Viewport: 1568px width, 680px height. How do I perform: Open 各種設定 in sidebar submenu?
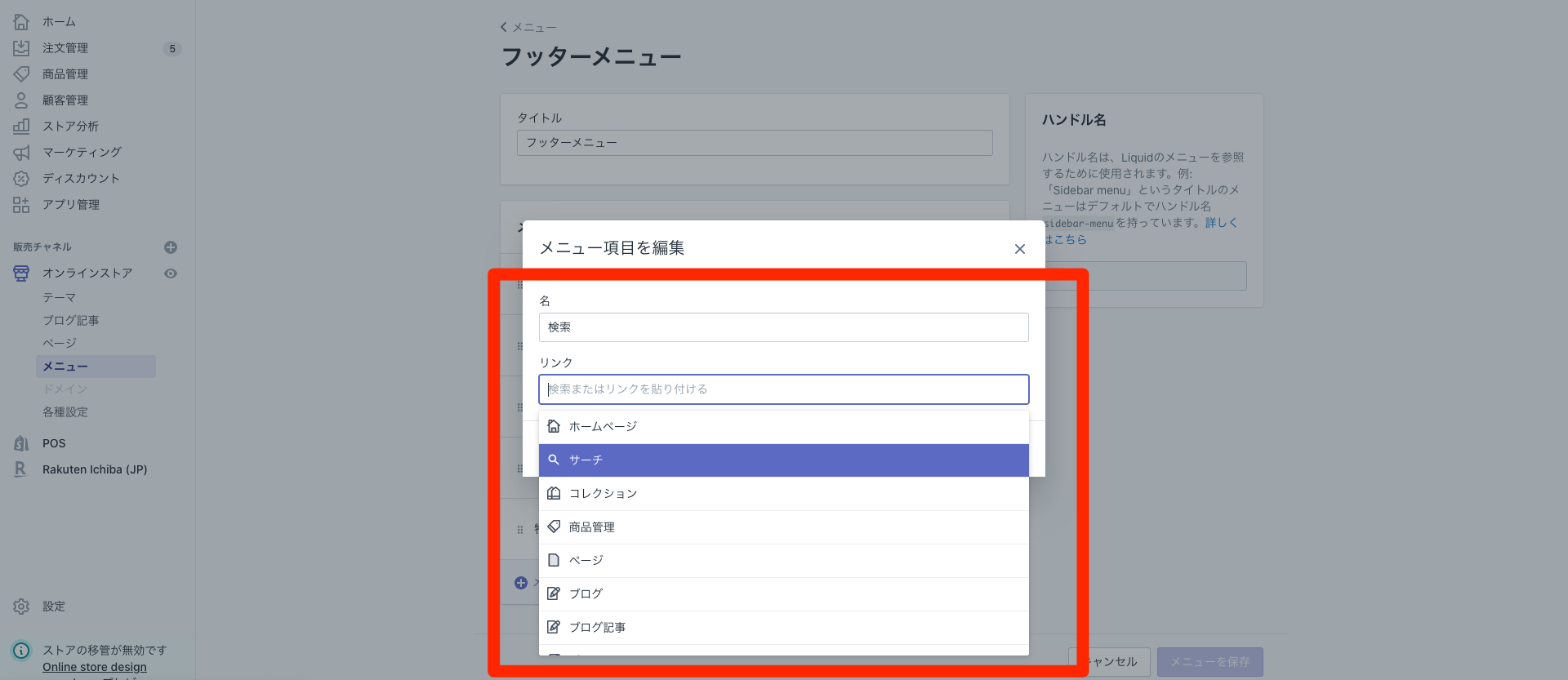tap(65, 412)
